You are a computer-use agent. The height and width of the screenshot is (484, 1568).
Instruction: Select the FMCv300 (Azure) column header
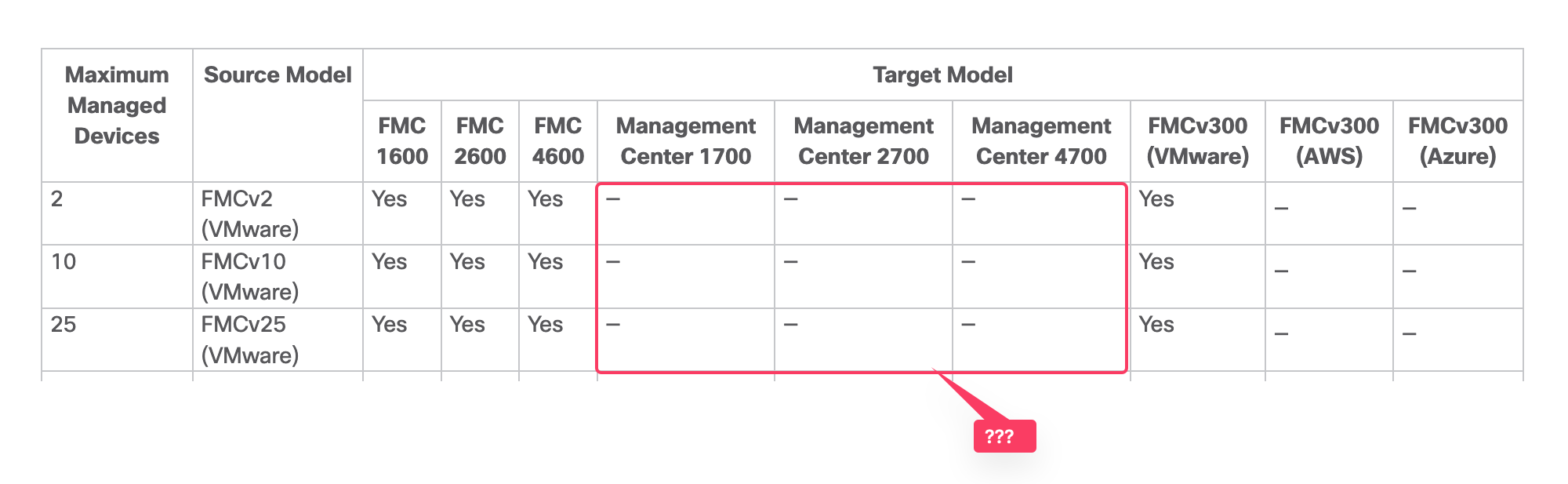coord(1457,141)
